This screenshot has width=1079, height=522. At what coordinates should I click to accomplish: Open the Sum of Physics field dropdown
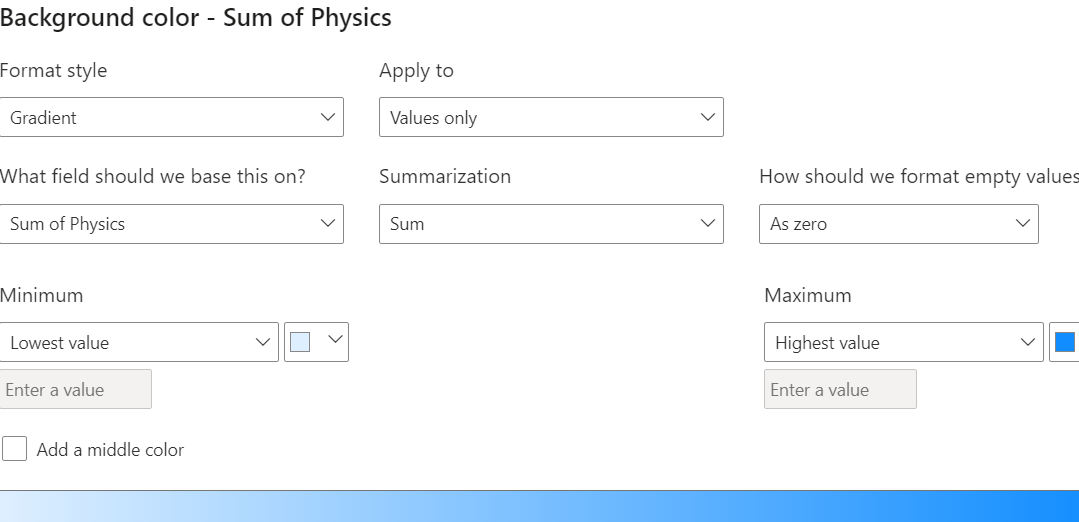[171, 224]
